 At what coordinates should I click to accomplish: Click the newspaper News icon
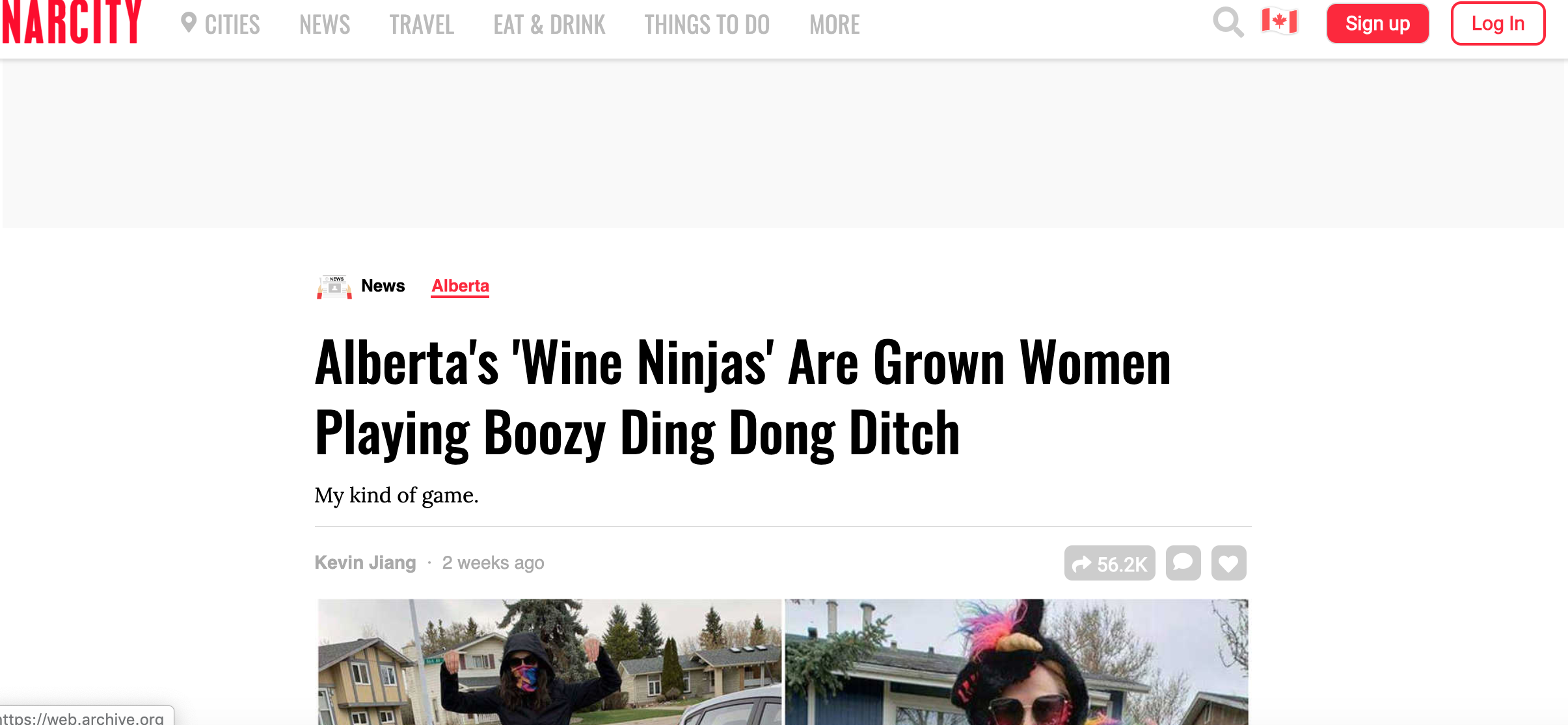coord(334,286)
